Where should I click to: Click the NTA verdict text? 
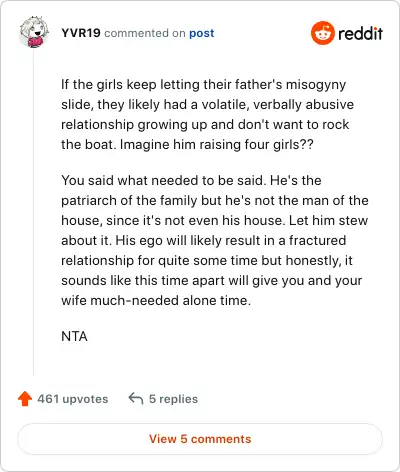(x=74, y=336)
